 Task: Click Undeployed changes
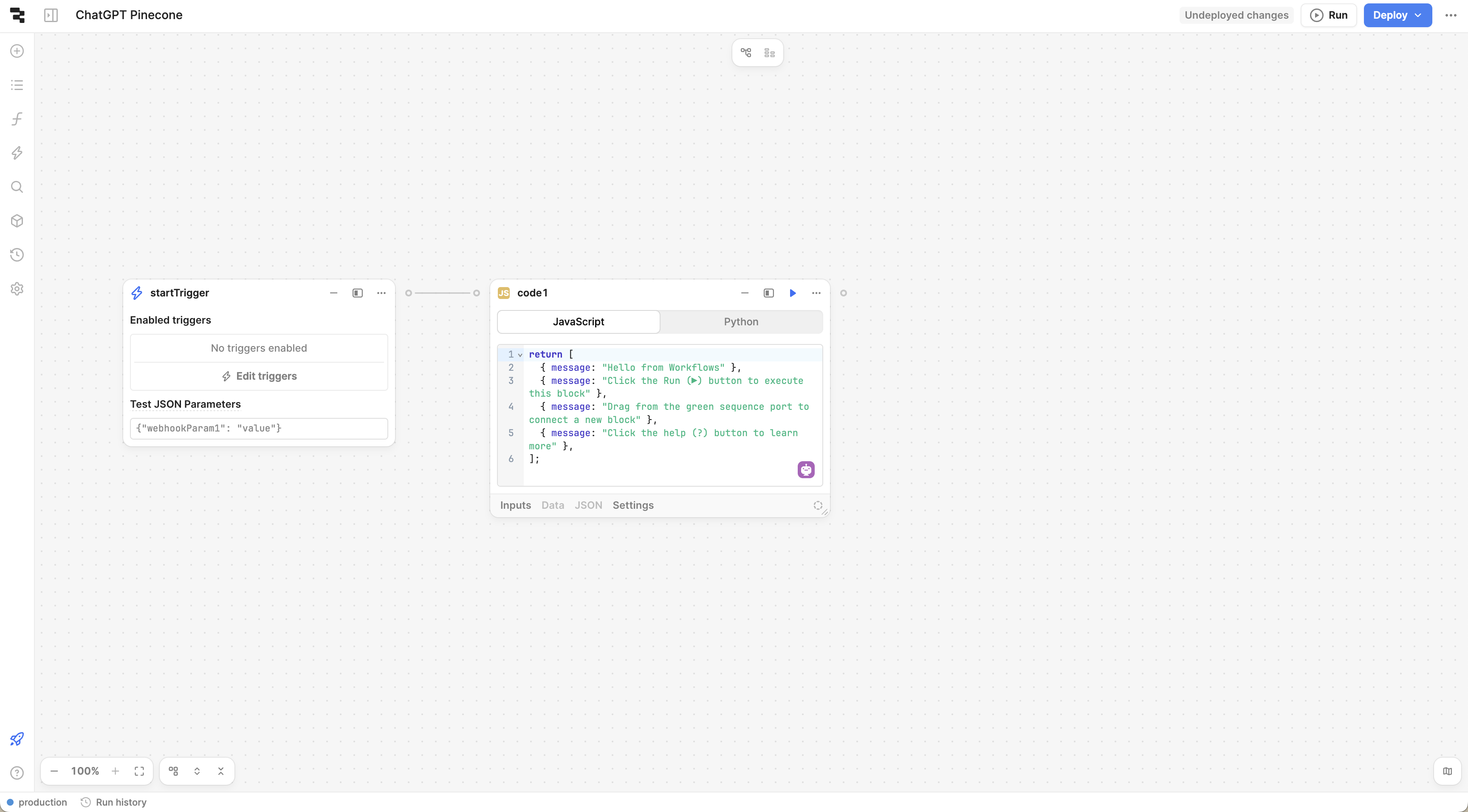pyautogui.click(x=1236, y=15)
